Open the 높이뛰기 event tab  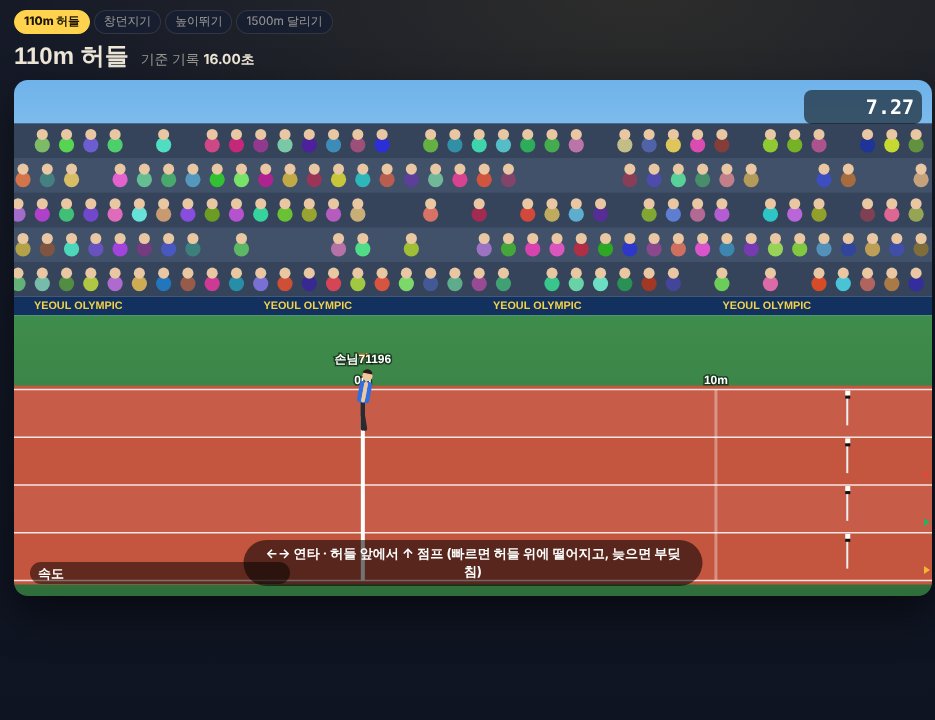[198, 21]
